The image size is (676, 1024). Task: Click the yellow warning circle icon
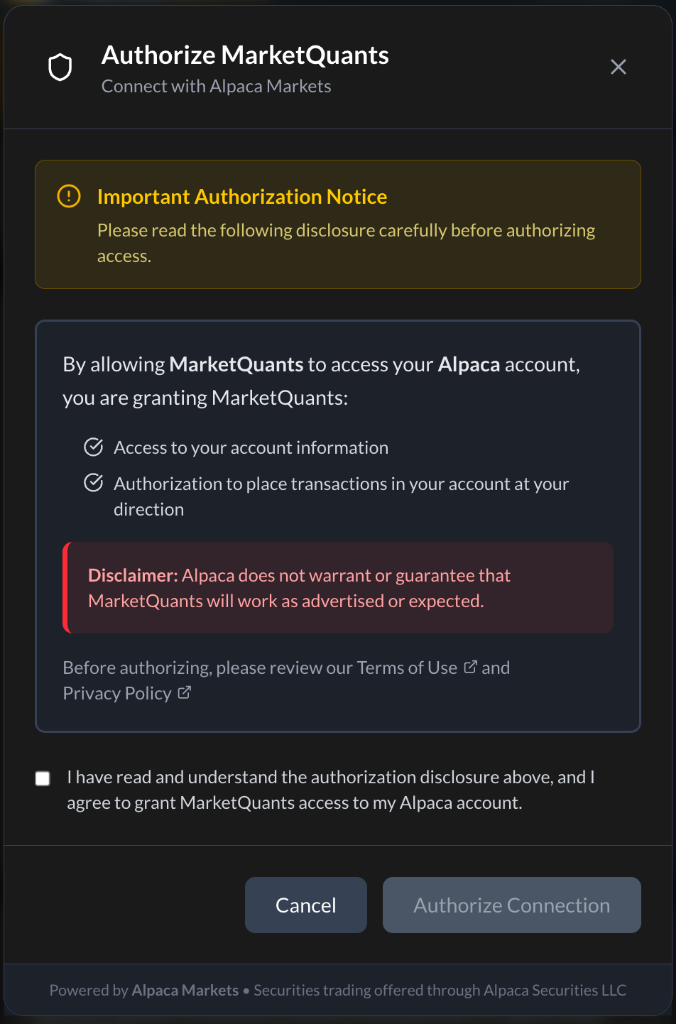68,197
